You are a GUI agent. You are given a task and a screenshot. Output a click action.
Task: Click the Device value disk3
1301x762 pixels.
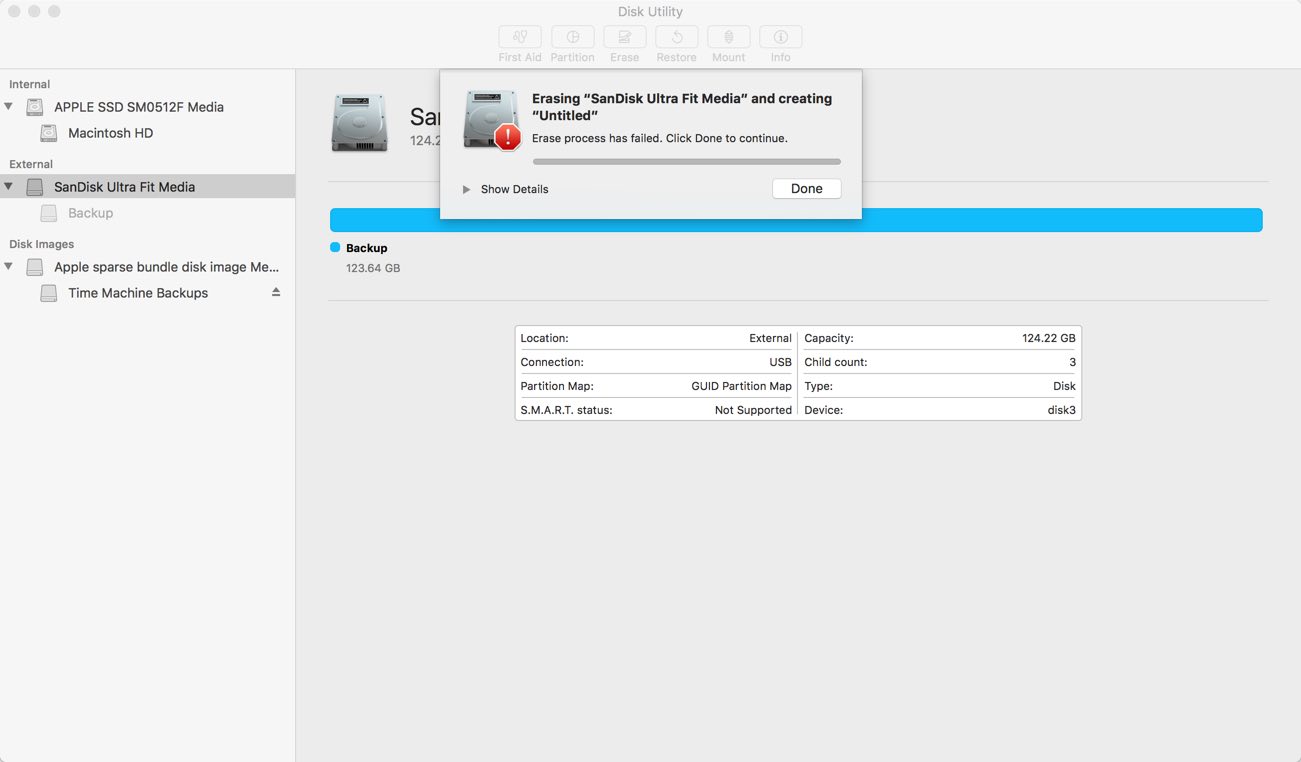(1062, 410)
